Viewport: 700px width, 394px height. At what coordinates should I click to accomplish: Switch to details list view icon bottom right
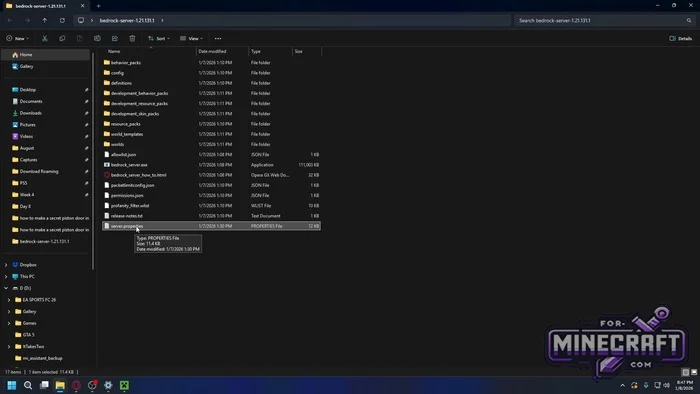[686, 372]
